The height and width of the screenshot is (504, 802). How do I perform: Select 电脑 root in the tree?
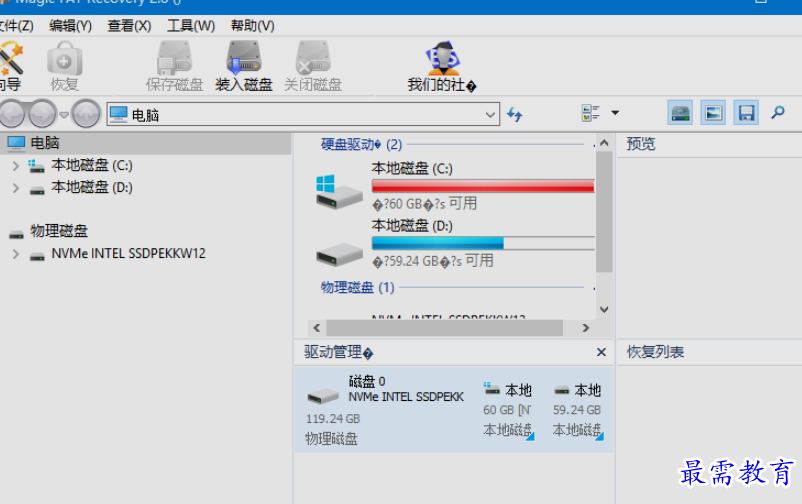[x=145, y=143]
